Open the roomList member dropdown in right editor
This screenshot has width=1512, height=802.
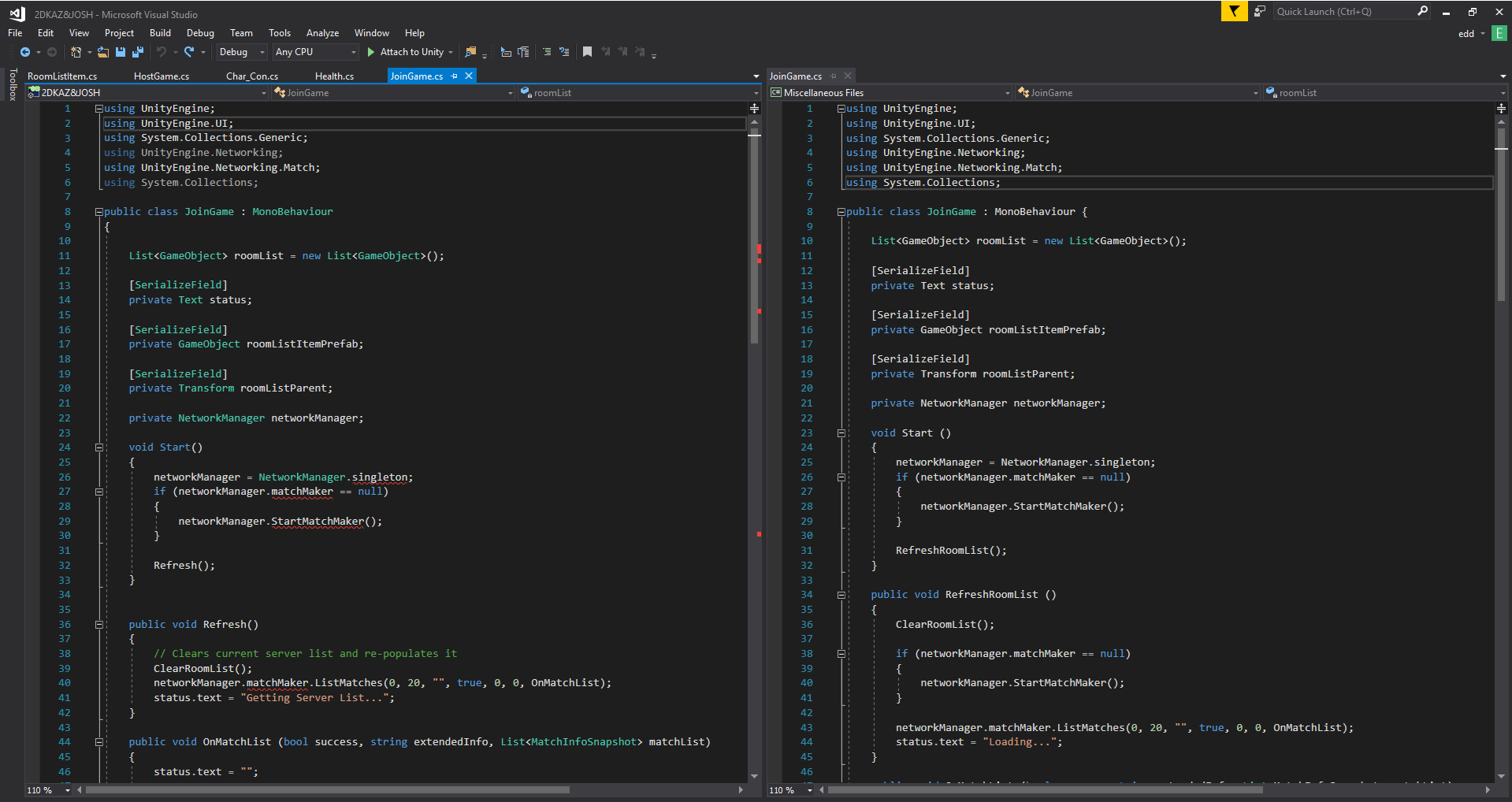pos(1385,93)
